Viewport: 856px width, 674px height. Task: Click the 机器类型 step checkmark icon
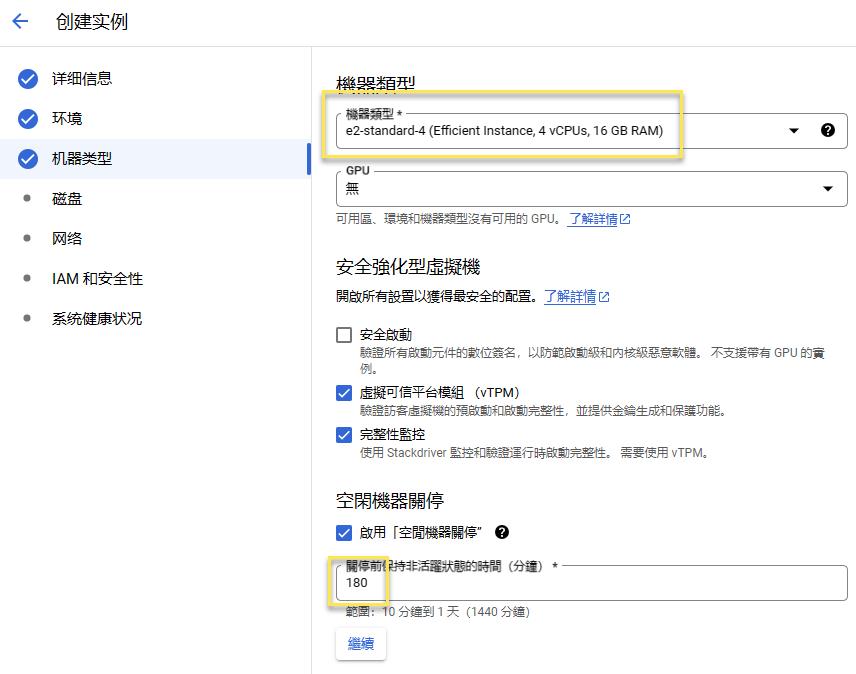[x=28, y=159]
